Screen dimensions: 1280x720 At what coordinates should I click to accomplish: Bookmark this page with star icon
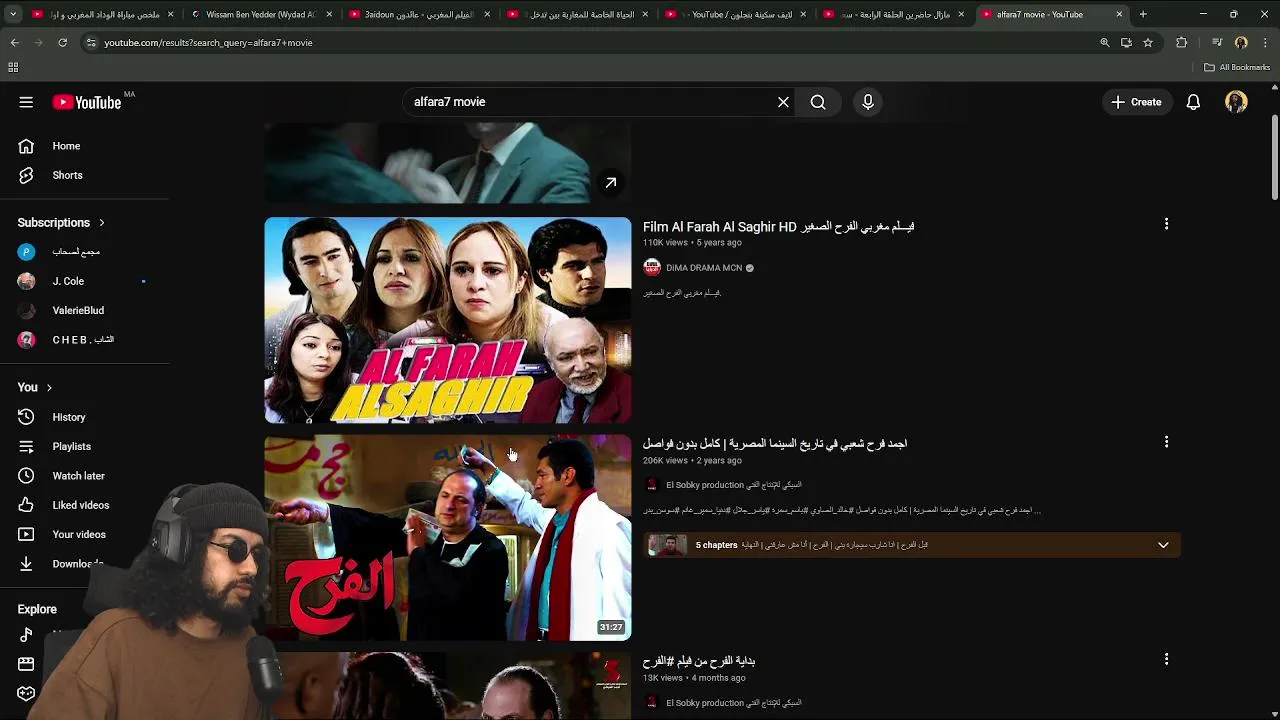(x=1148, y=43)
